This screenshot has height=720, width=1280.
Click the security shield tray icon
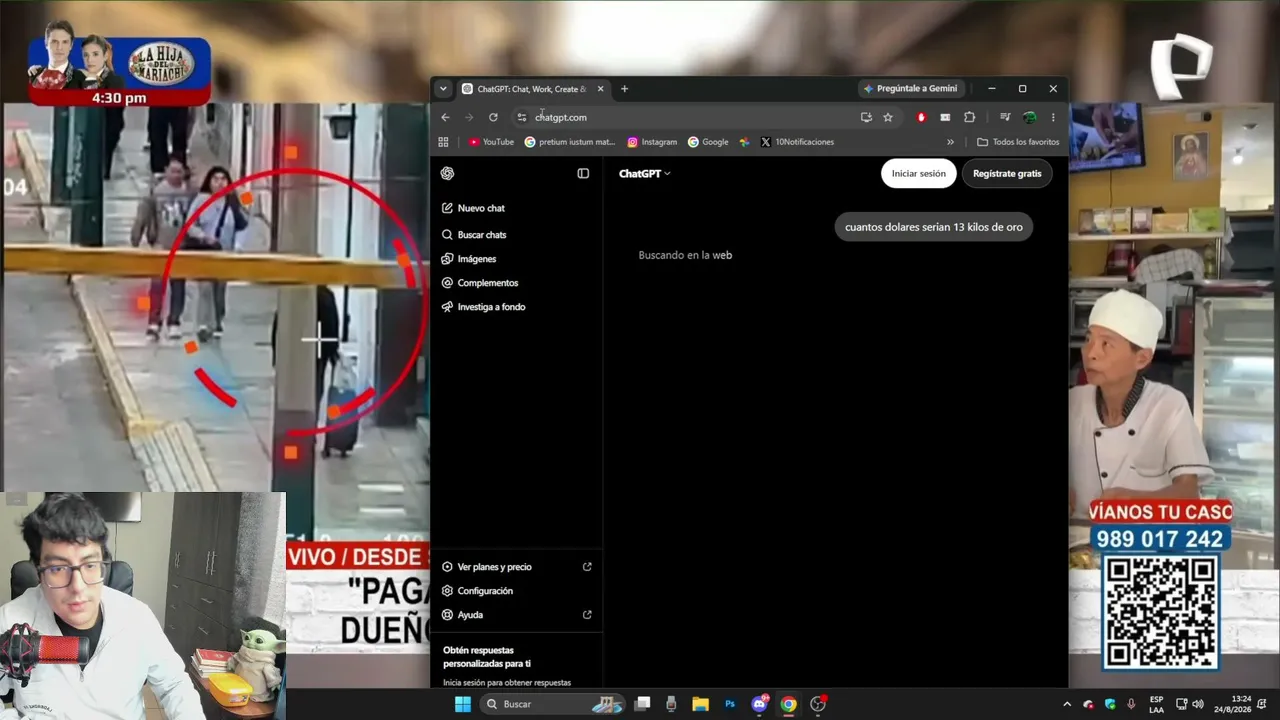coord(1110,704)
